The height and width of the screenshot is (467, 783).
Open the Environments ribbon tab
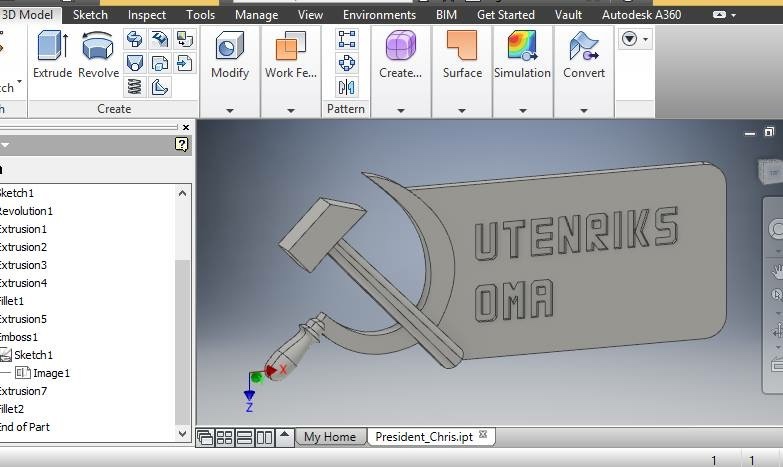pyautogui.click(x=379, y=15)
